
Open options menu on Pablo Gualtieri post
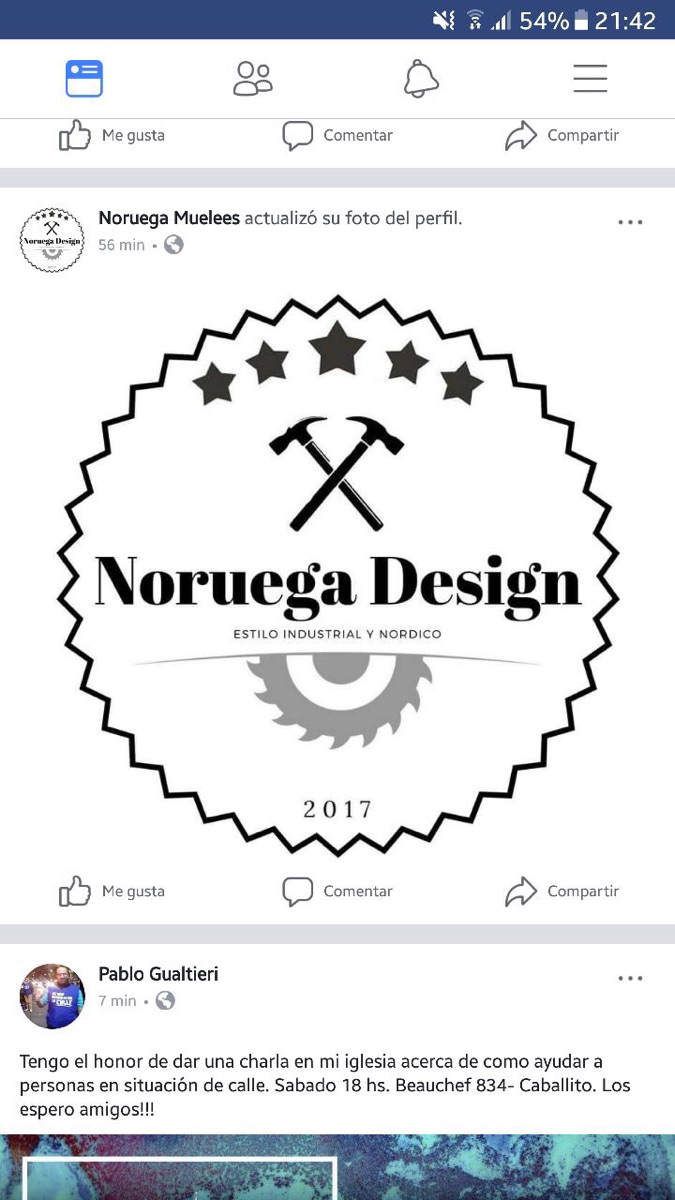pyautogui.click(x=630, y=978)
